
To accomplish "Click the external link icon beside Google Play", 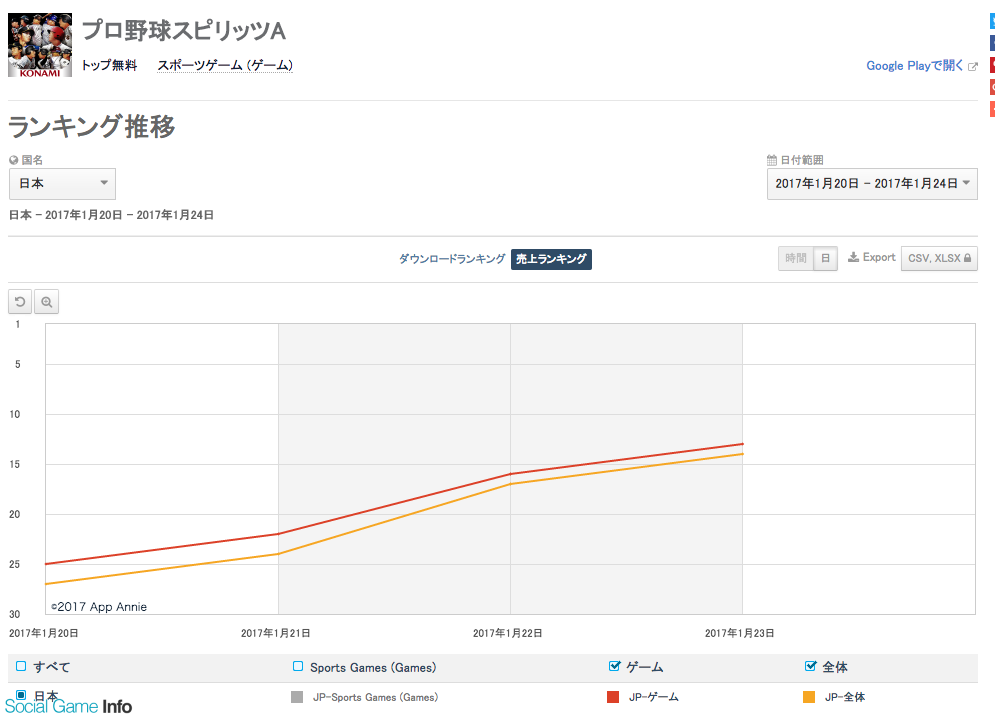I will [x=973, y=66].
